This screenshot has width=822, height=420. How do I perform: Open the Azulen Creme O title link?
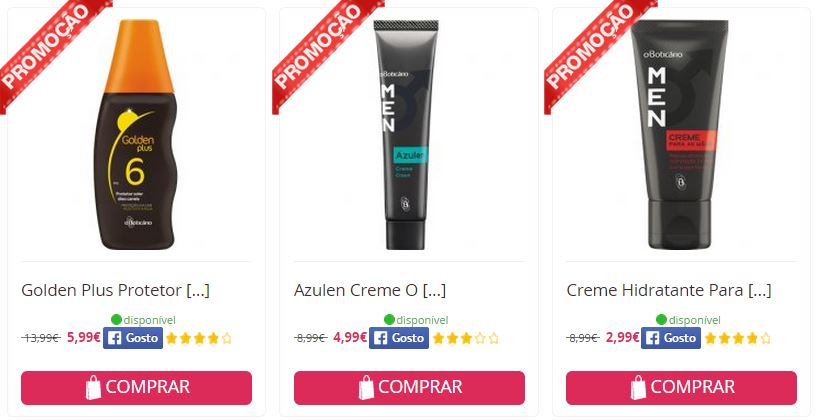(x=370, y=290)
